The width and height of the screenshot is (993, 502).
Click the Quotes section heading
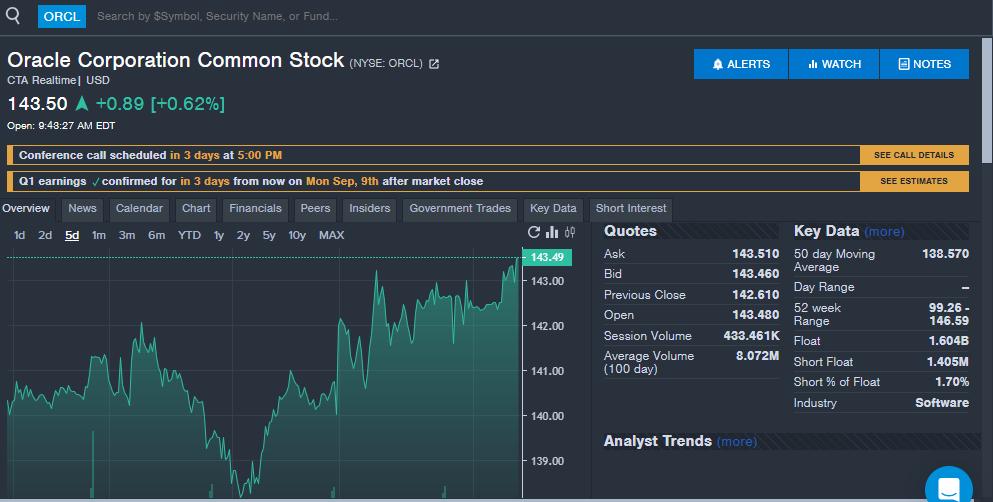pos(630,231)
